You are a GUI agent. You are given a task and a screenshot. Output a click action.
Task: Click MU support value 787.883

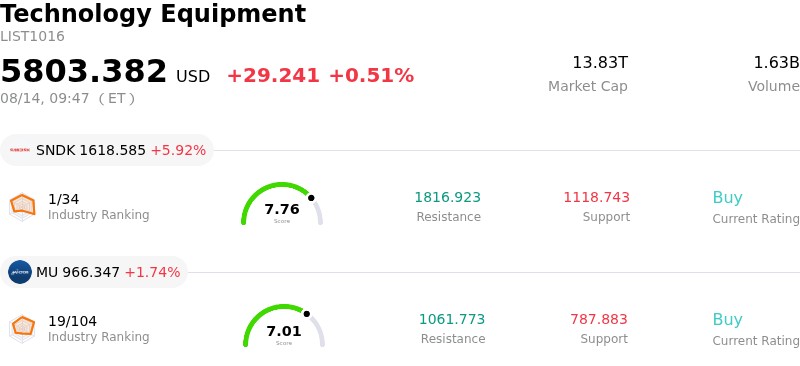(599, 319)
